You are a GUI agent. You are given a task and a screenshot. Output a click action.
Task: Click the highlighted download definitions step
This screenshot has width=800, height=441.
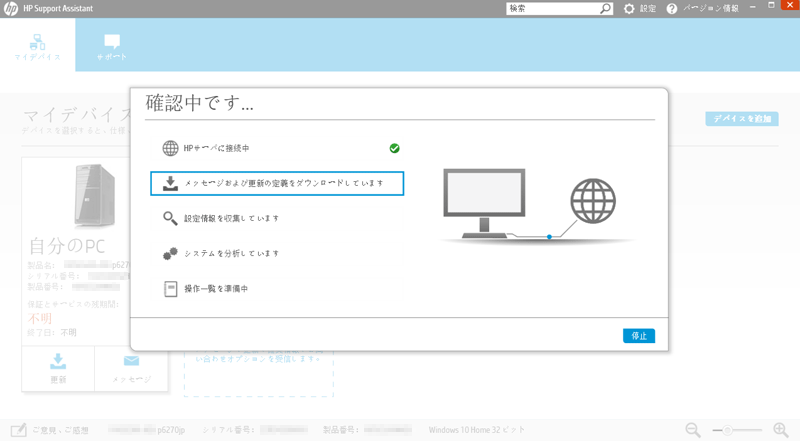[x=277, y=184]
